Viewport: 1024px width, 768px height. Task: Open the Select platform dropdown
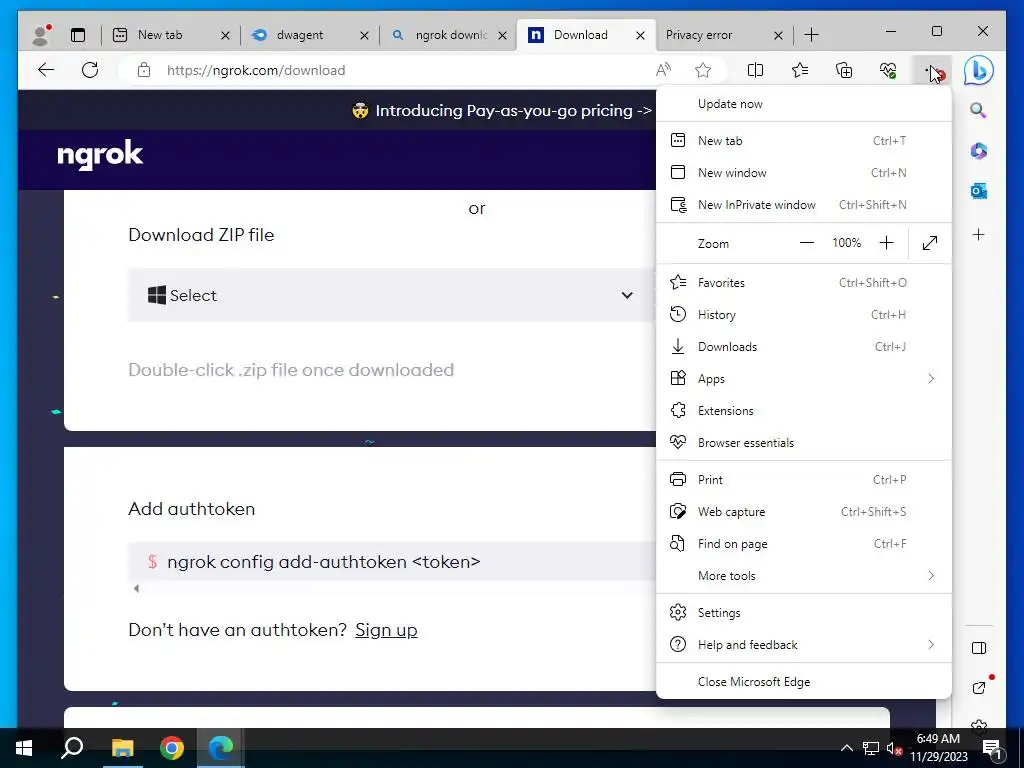391,295
